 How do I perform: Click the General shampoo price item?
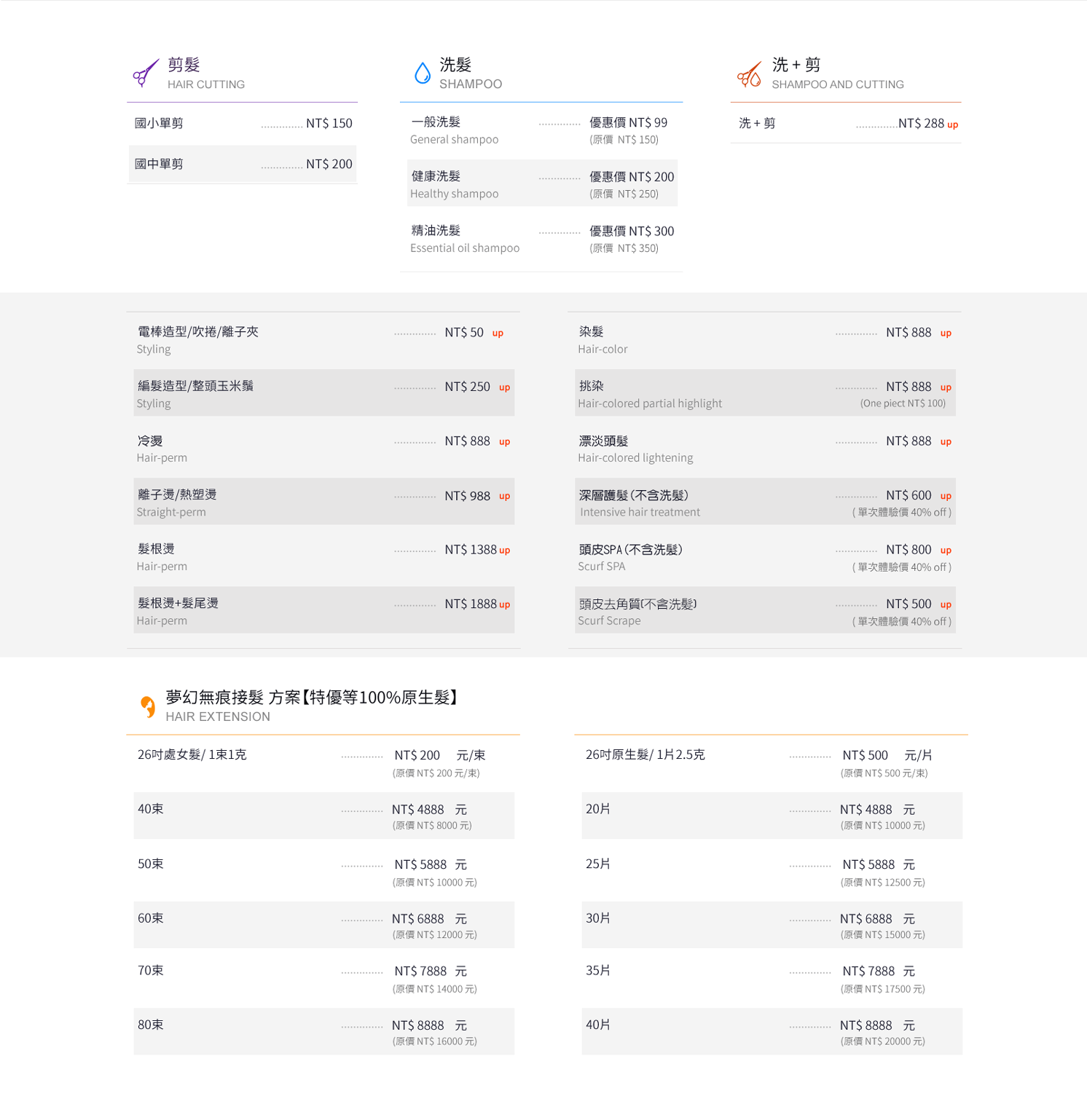[541, 130]
